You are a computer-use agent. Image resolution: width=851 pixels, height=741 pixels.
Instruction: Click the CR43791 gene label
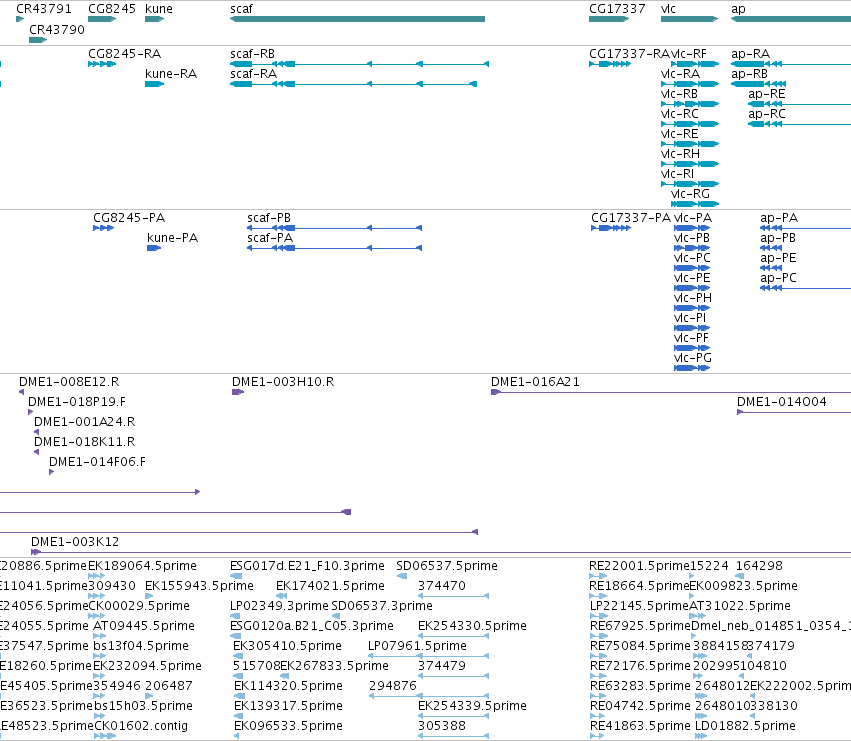(44, 9)
